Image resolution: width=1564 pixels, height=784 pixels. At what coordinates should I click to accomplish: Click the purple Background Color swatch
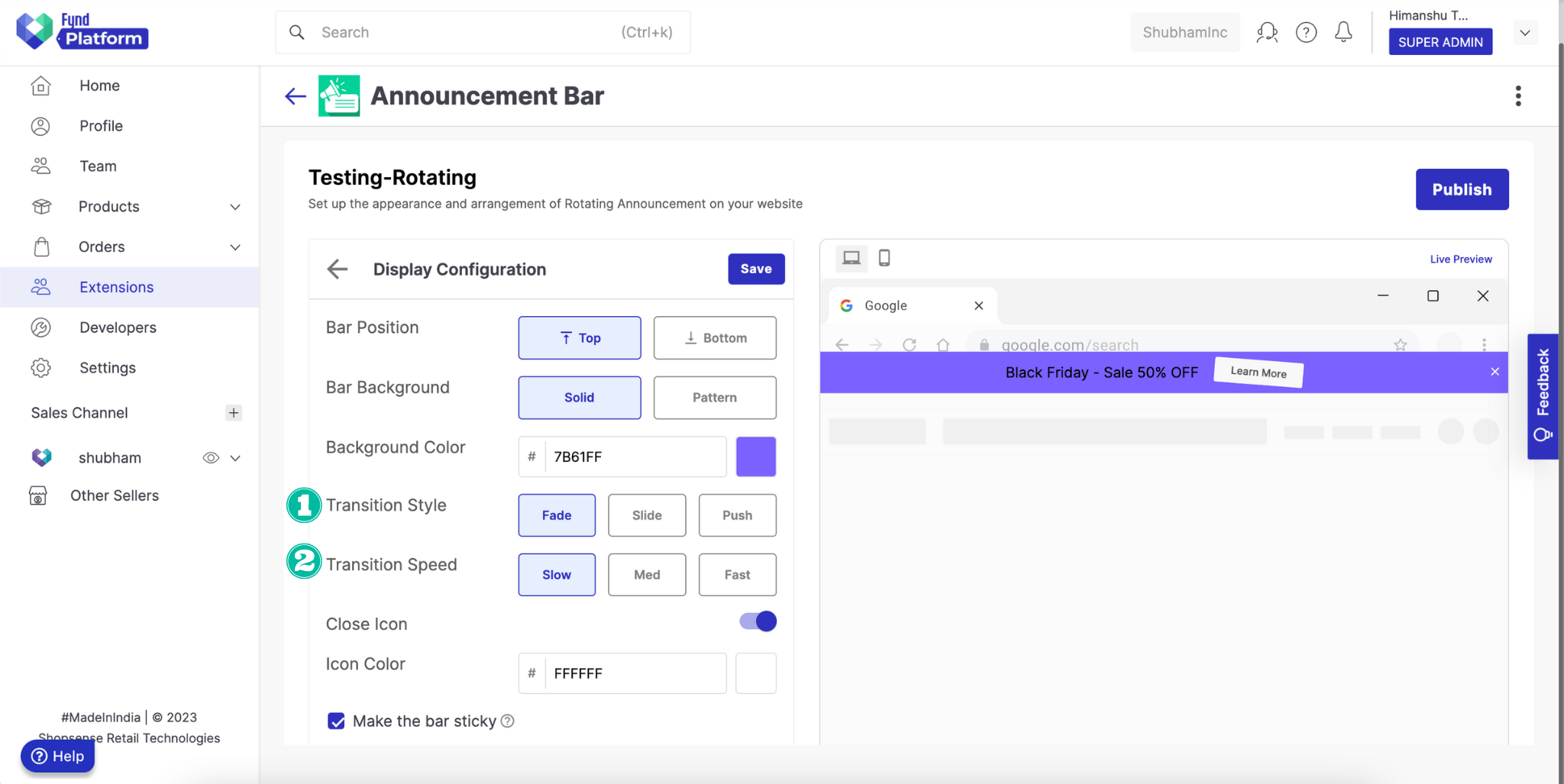tap(755, 456)
